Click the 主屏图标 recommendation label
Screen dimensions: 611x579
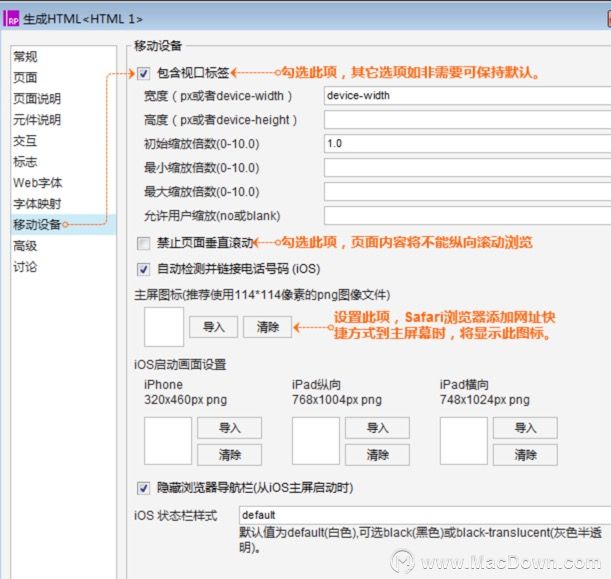pyautogui.click(x=262, y=295)
